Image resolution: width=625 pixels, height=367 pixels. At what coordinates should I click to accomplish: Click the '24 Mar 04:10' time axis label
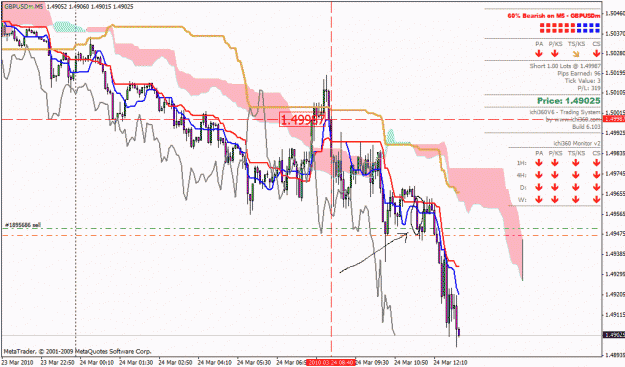pos(215,363)
